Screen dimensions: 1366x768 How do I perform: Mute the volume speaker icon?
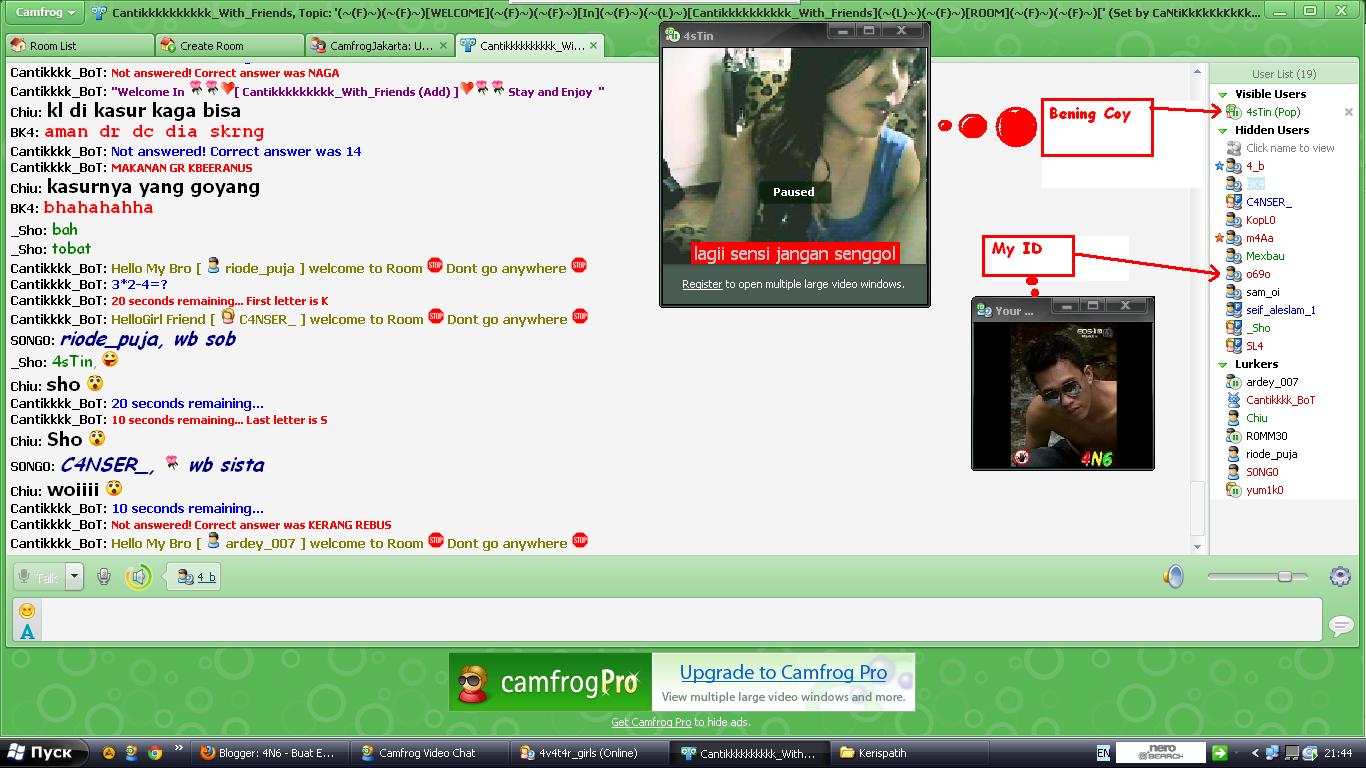(x=1174, y=577)
